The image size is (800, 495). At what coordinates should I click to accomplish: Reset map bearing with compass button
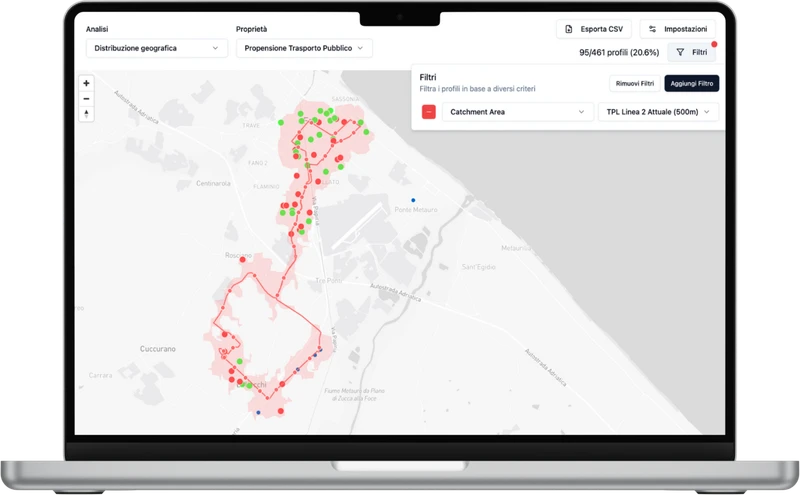tap(86, 114)
